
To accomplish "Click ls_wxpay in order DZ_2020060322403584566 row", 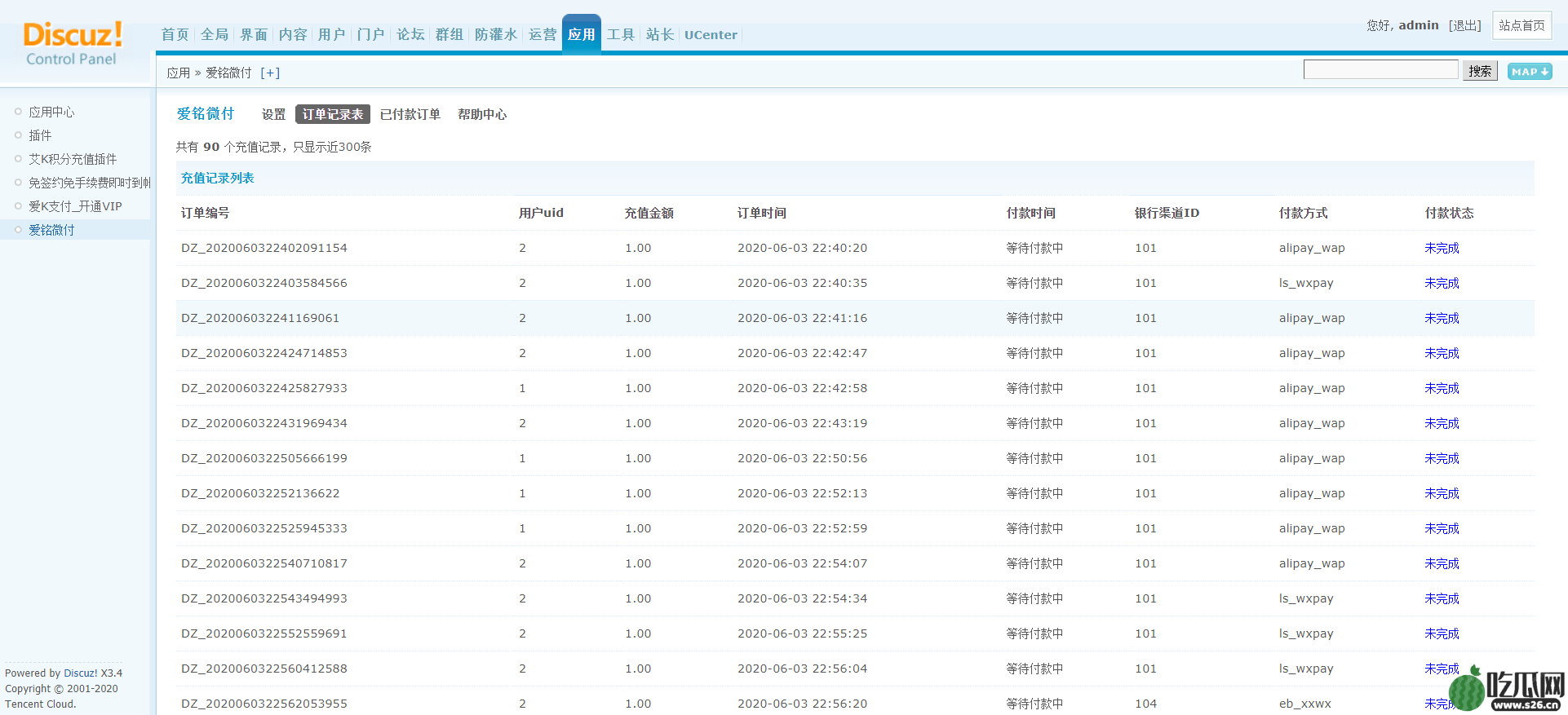I will click(1306, 283).
